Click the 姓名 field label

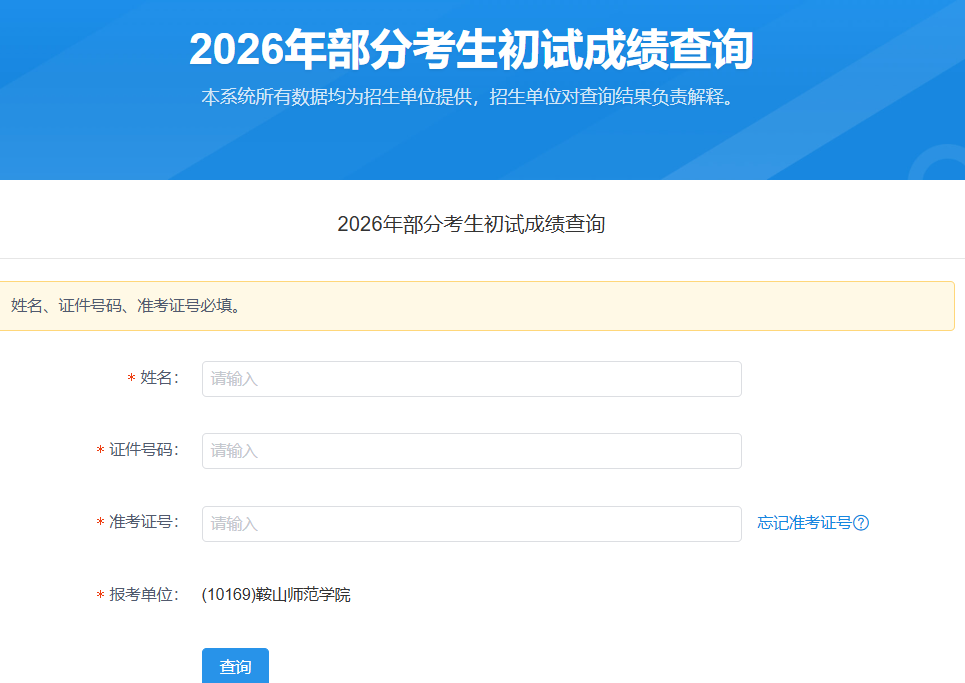(x=158, y=378)
